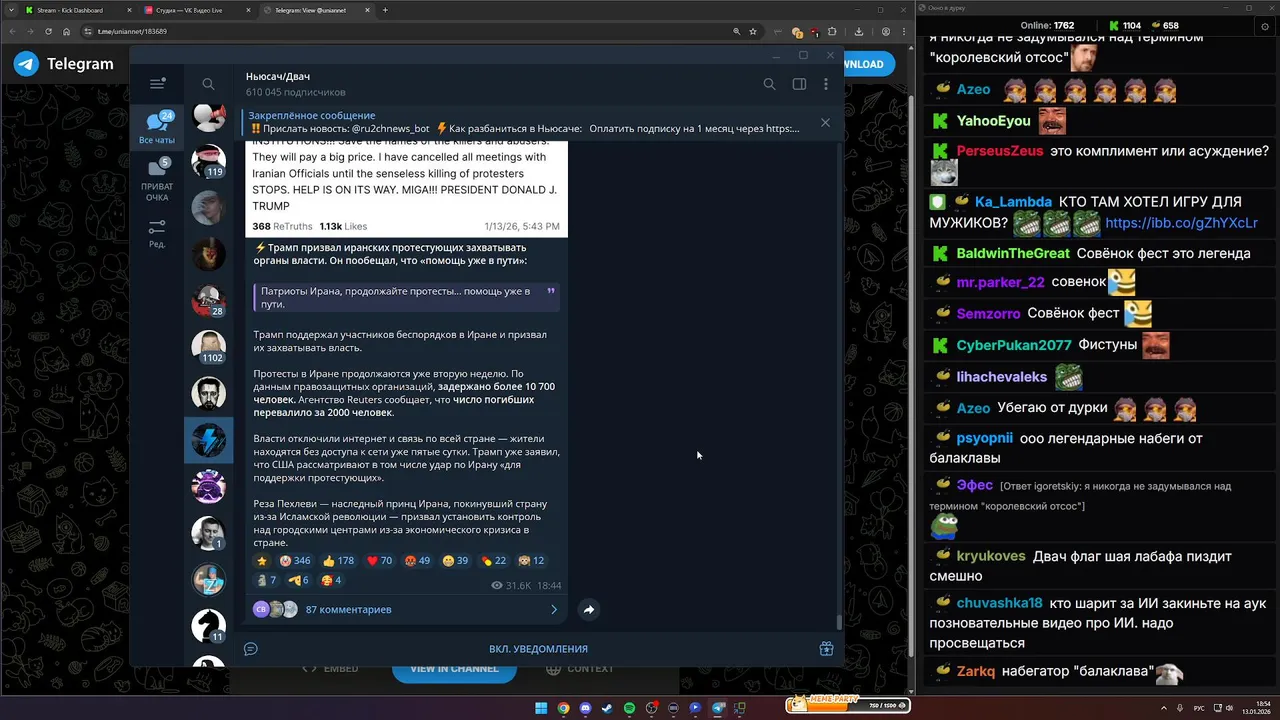Click the Telegram logo on the web page
The height and width of the screenshot is (720, 1280).
64,64
